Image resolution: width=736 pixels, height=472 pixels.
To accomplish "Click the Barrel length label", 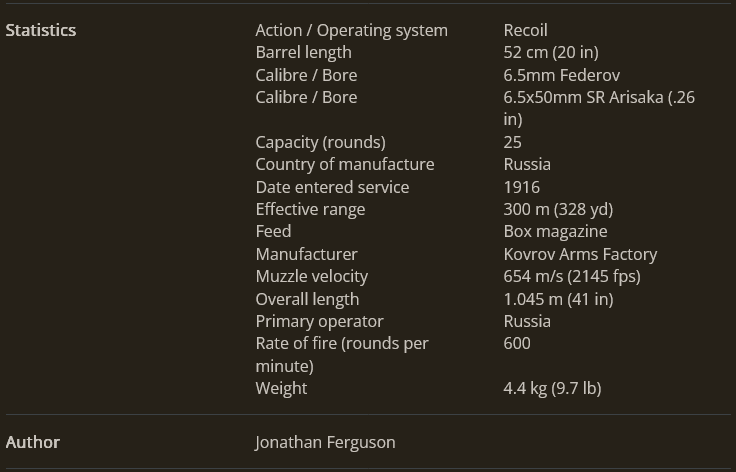I will pyautogui.click(x=303, y=53).
